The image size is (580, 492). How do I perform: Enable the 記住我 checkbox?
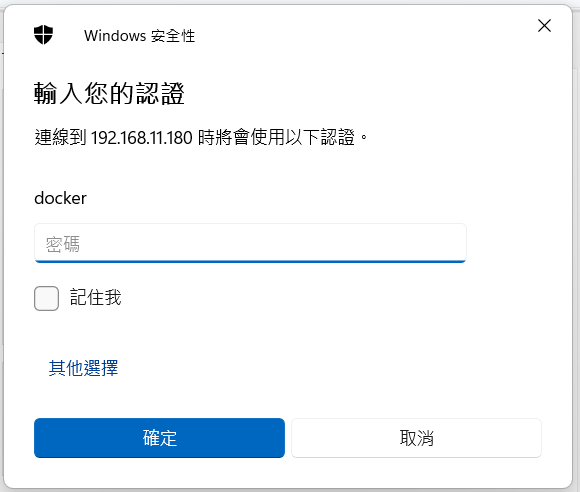[46, 298]
